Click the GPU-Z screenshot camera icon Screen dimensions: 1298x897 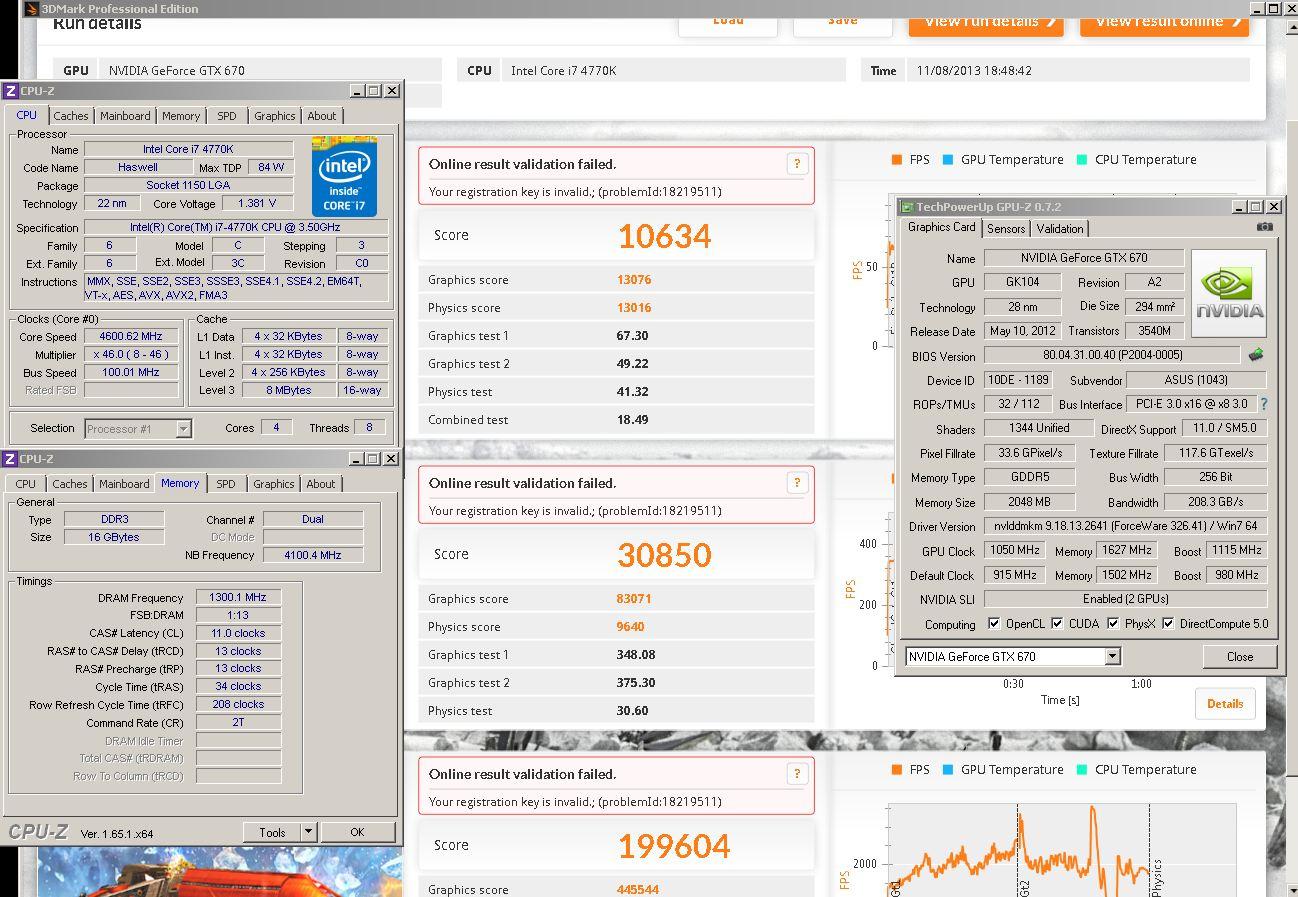[x=1265, y=227]
